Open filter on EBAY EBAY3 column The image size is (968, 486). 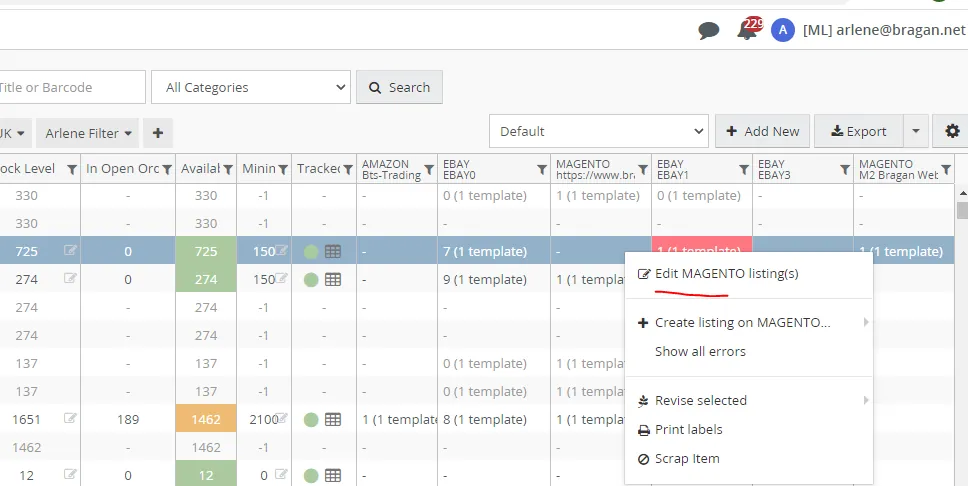(x=845, y=169)
